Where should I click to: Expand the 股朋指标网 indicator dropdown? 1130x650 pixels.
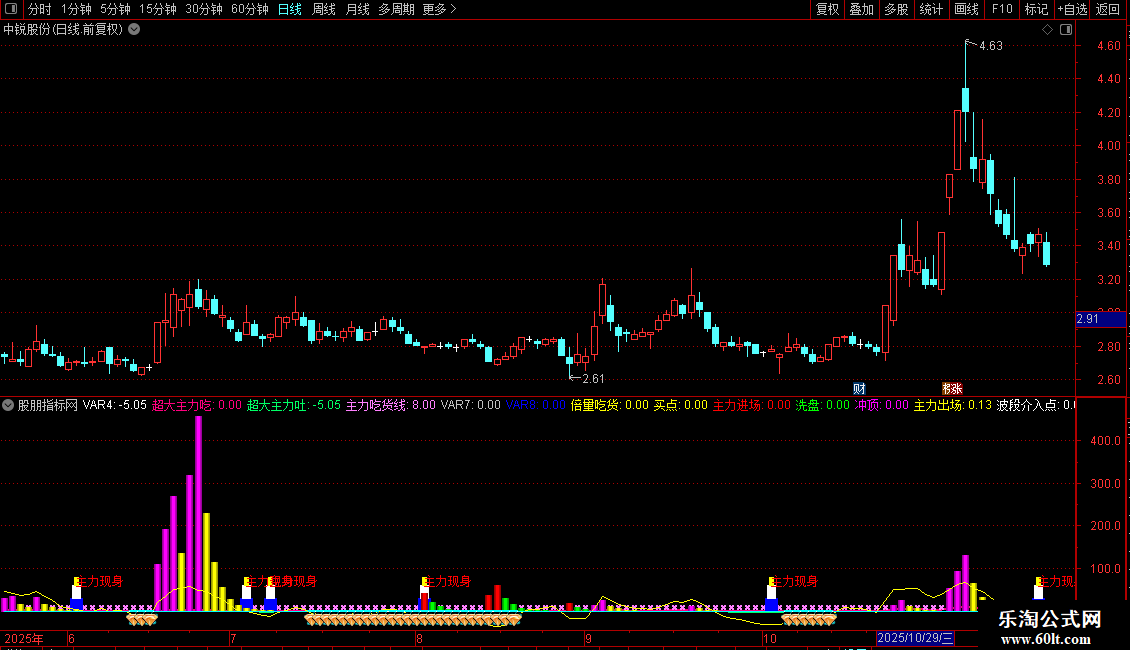8,405
